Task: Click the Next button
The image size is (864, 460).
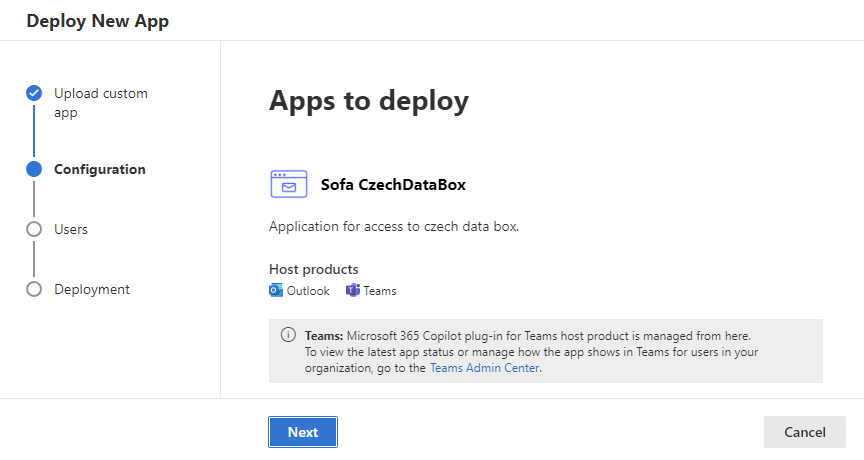Action: pyautogui.click(x=303, y=432)
